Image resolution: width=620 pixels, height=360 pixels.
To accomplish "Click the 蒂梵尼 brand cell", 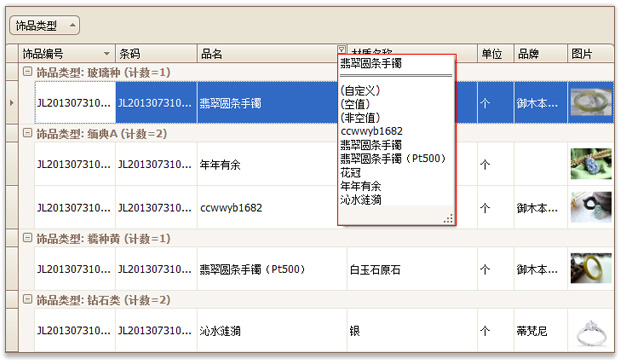I will coord(541,330).
